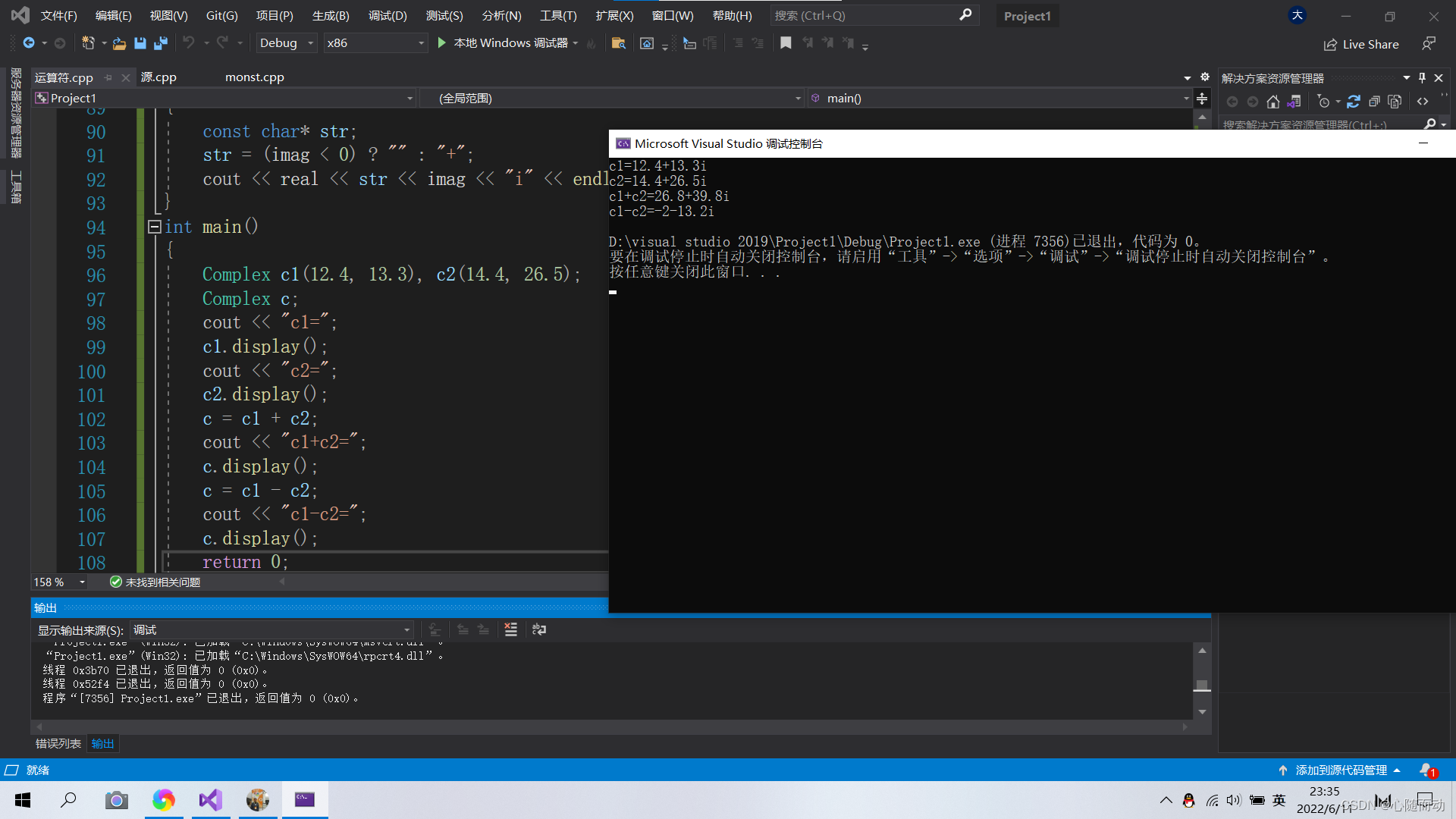Click the Redo arrow icon
The image size is (1456, 819).
click(222, 43)
